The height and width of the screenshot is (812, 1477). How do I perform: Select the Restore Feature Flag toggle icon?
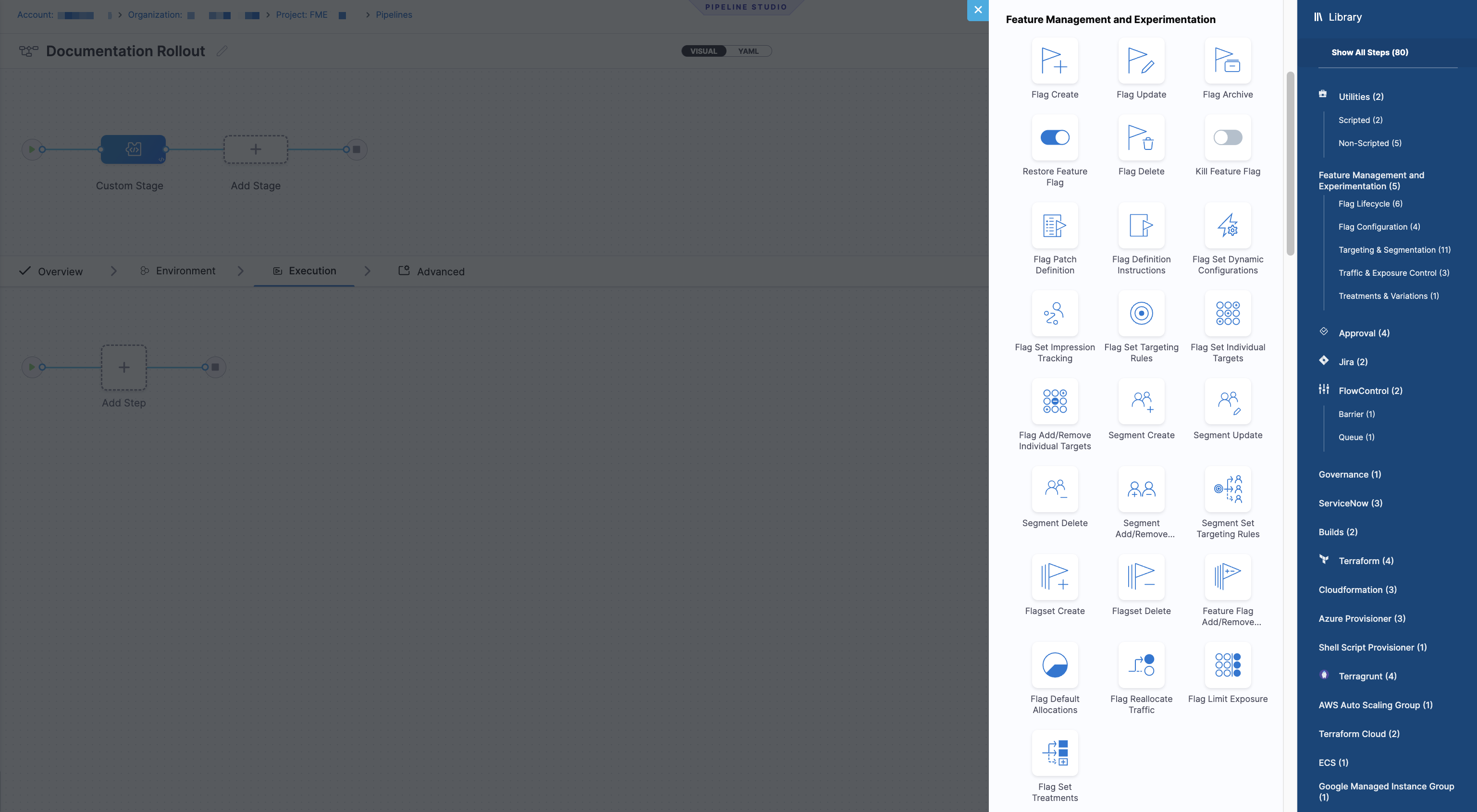coord(1055,137)
